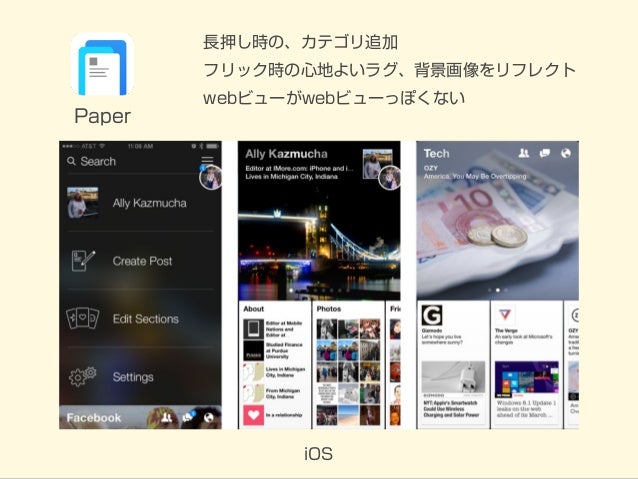Open messages icon in Facebook bar
Screen dimensions: 638x479
click(188, 417)
